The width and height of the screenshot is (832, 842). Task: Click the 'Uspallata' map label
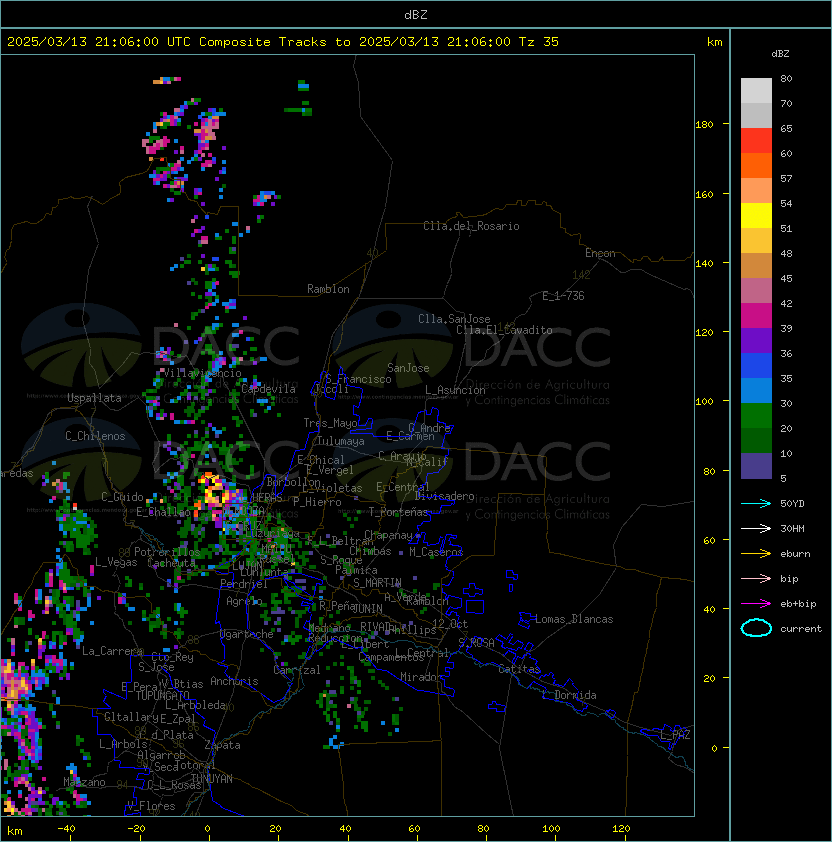(94, 398)
